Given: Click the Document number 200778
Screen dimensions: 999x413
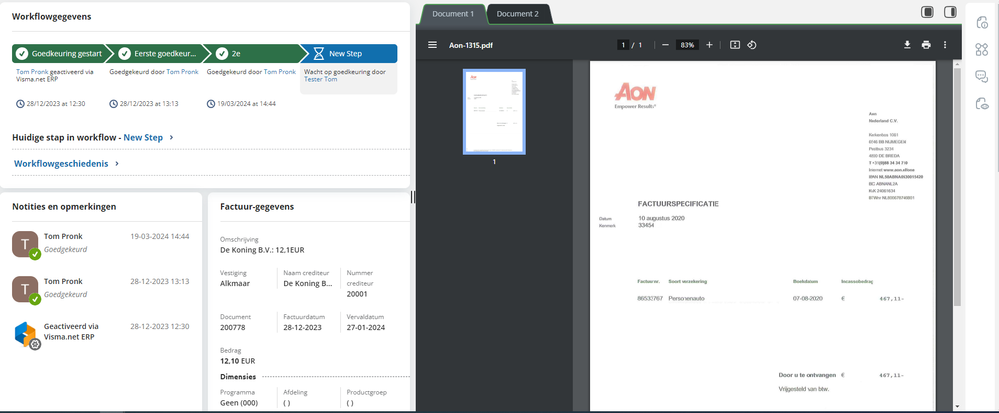Looking at the screenshot, I should 232,328.
